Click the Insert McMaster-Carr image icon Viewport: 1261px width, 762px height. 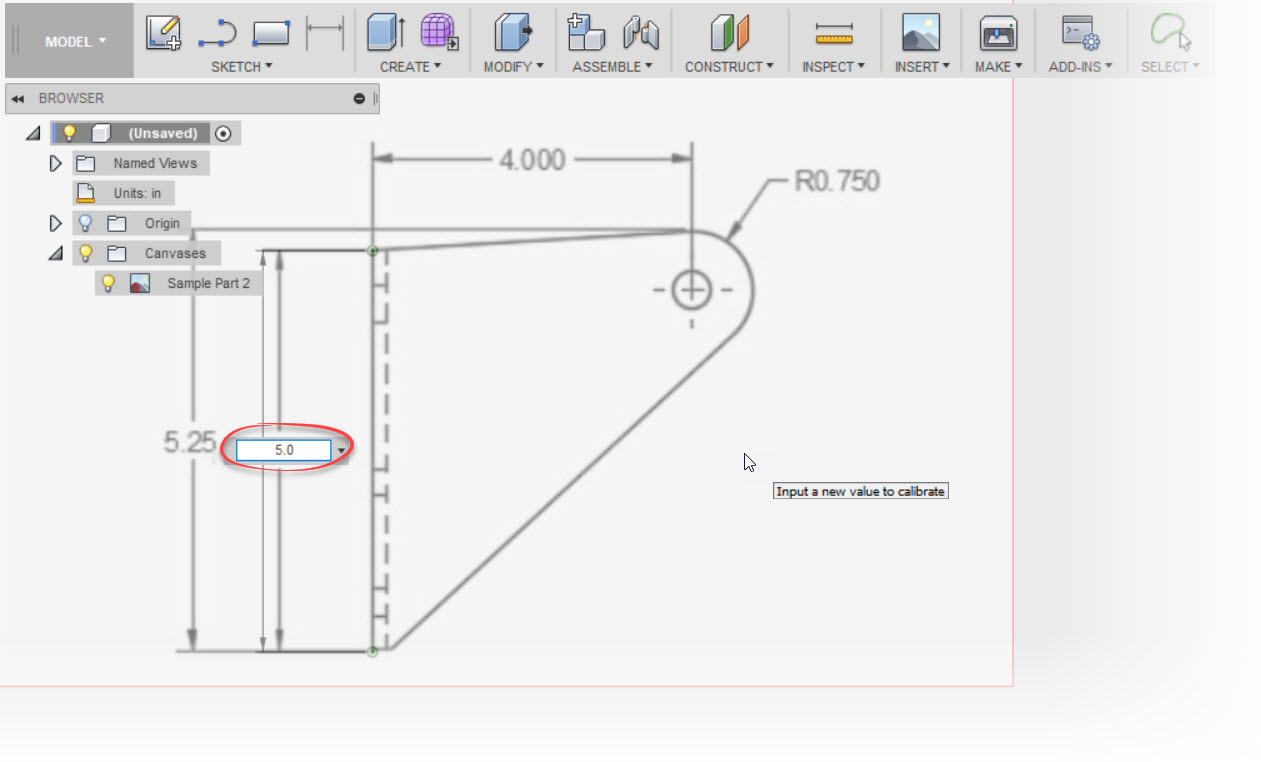point(920,33)
